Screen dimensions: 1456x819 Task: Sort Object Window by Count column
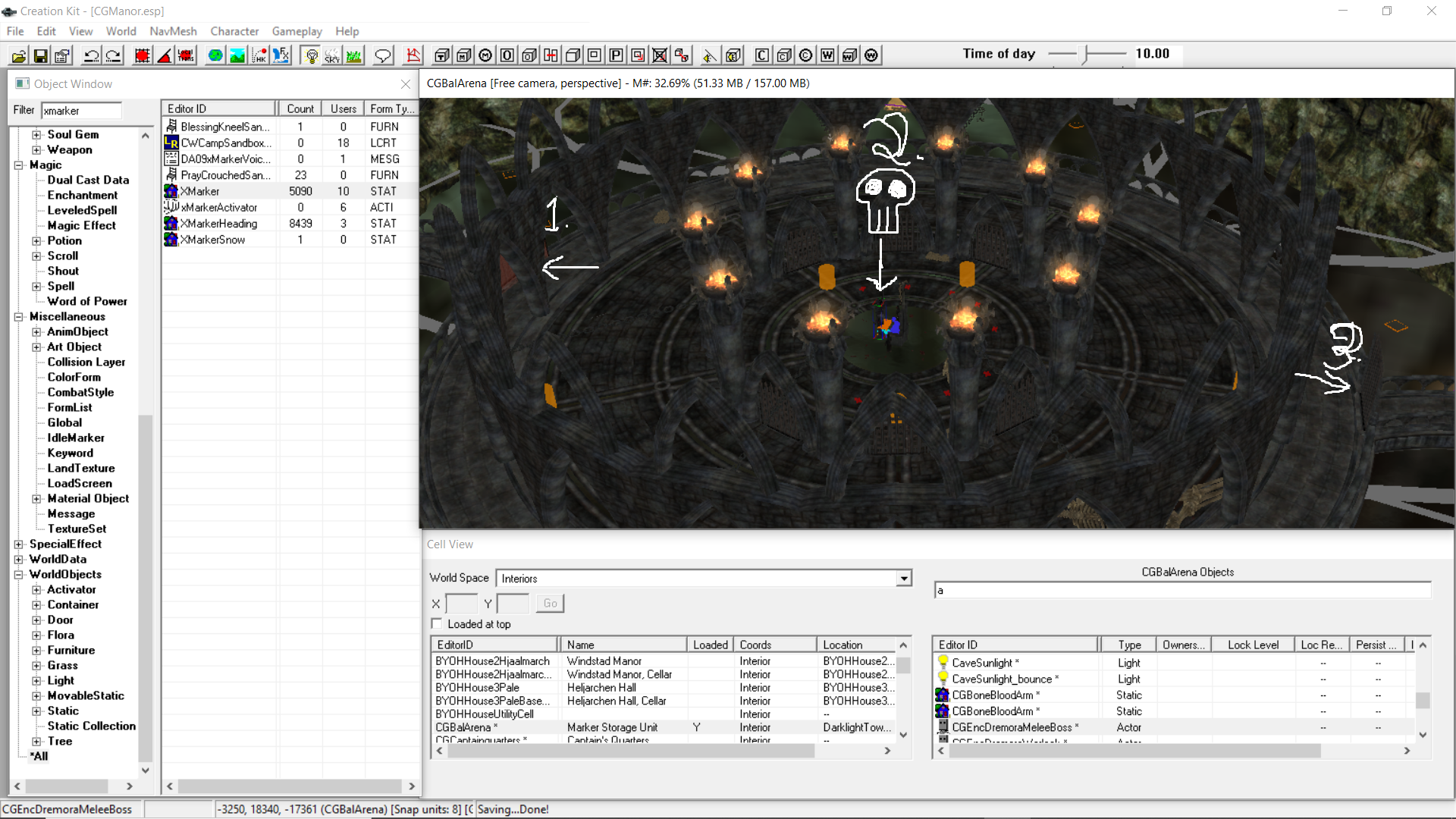(x=300, y=108)
